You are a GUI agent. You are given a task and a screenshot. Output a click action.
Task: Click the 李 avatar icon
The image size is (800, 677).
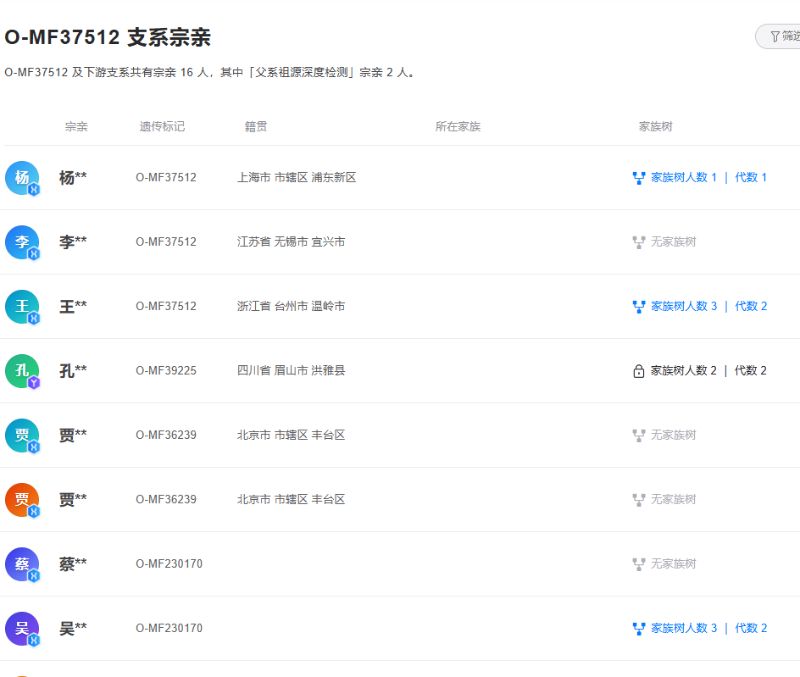pyautogui.click(x=22, y=242)
